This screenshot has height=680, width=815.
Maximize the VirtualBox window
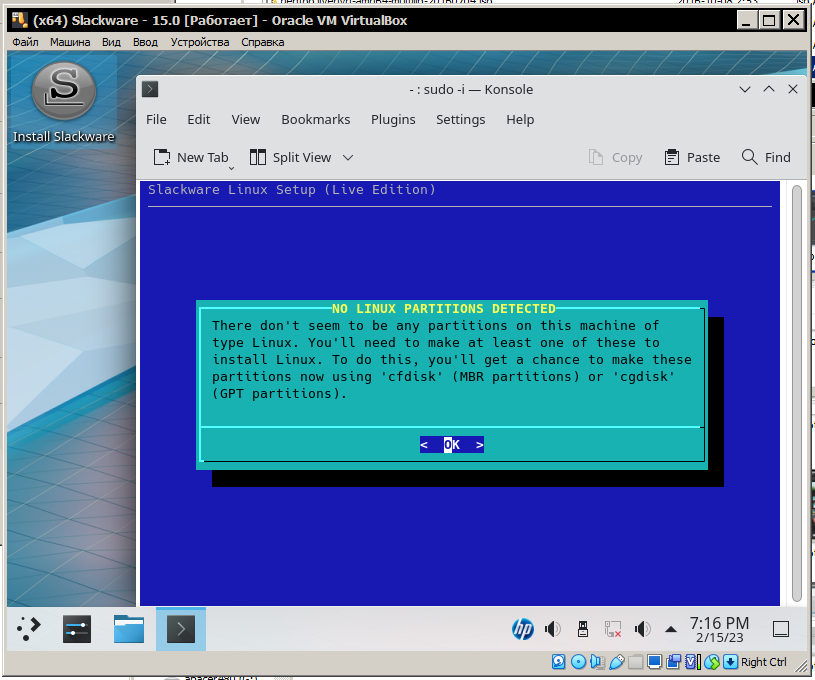[769, 21]
